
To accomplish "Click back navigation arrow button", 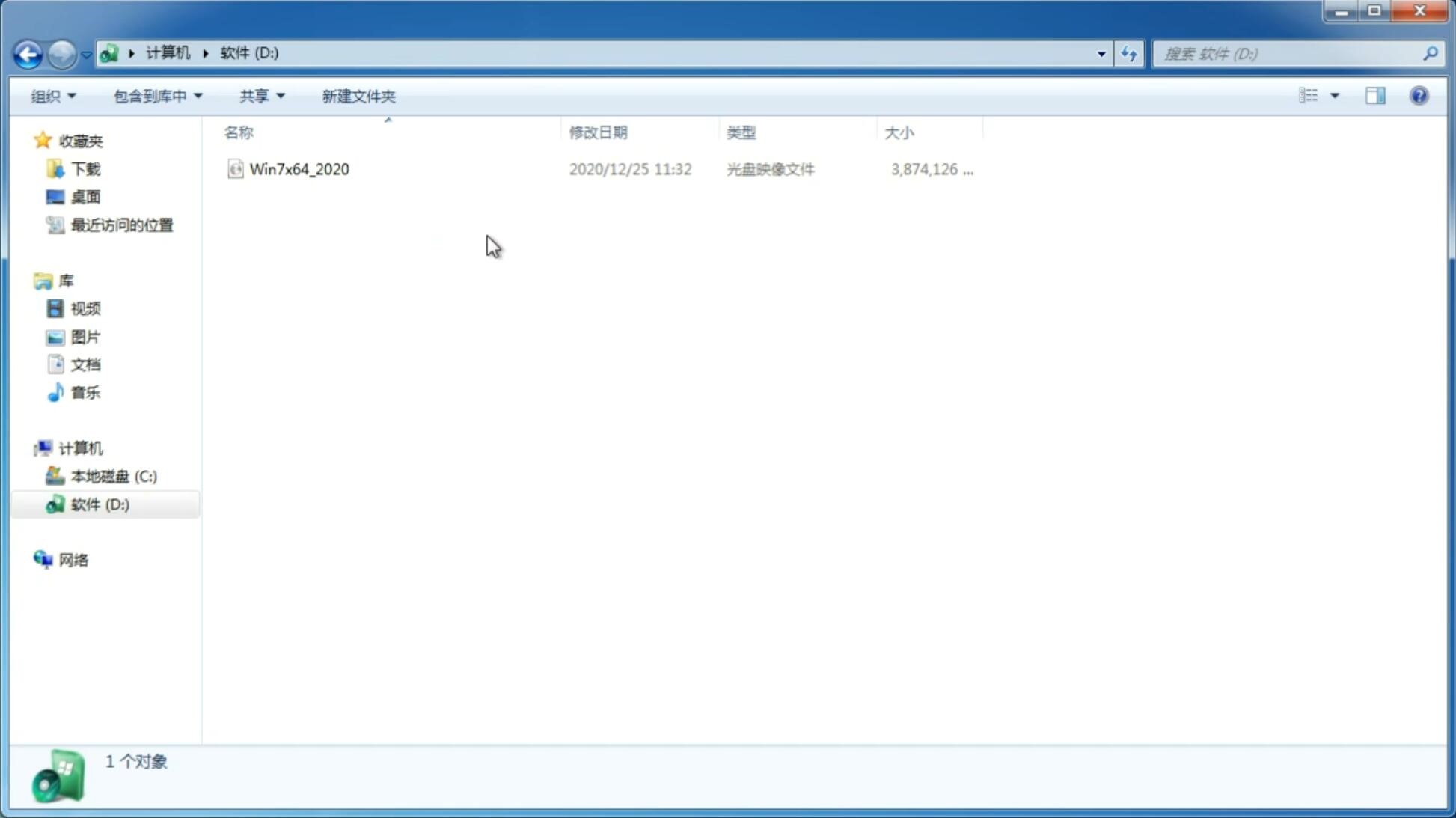I will [x=27, y=53].
